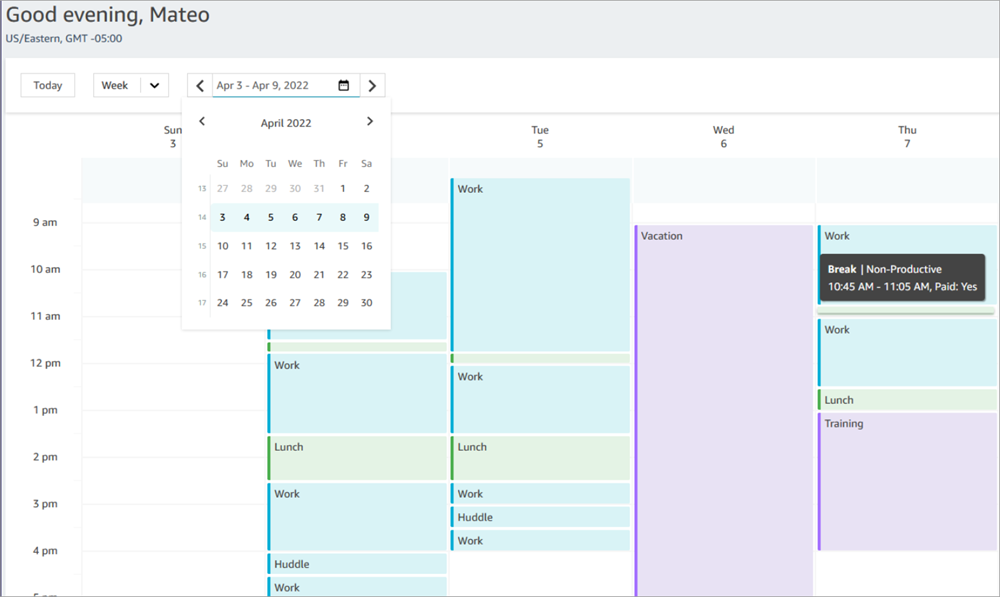1000x597 pixels.
Task: Open Thursday's Training block
Action: [x=908, y=482]
